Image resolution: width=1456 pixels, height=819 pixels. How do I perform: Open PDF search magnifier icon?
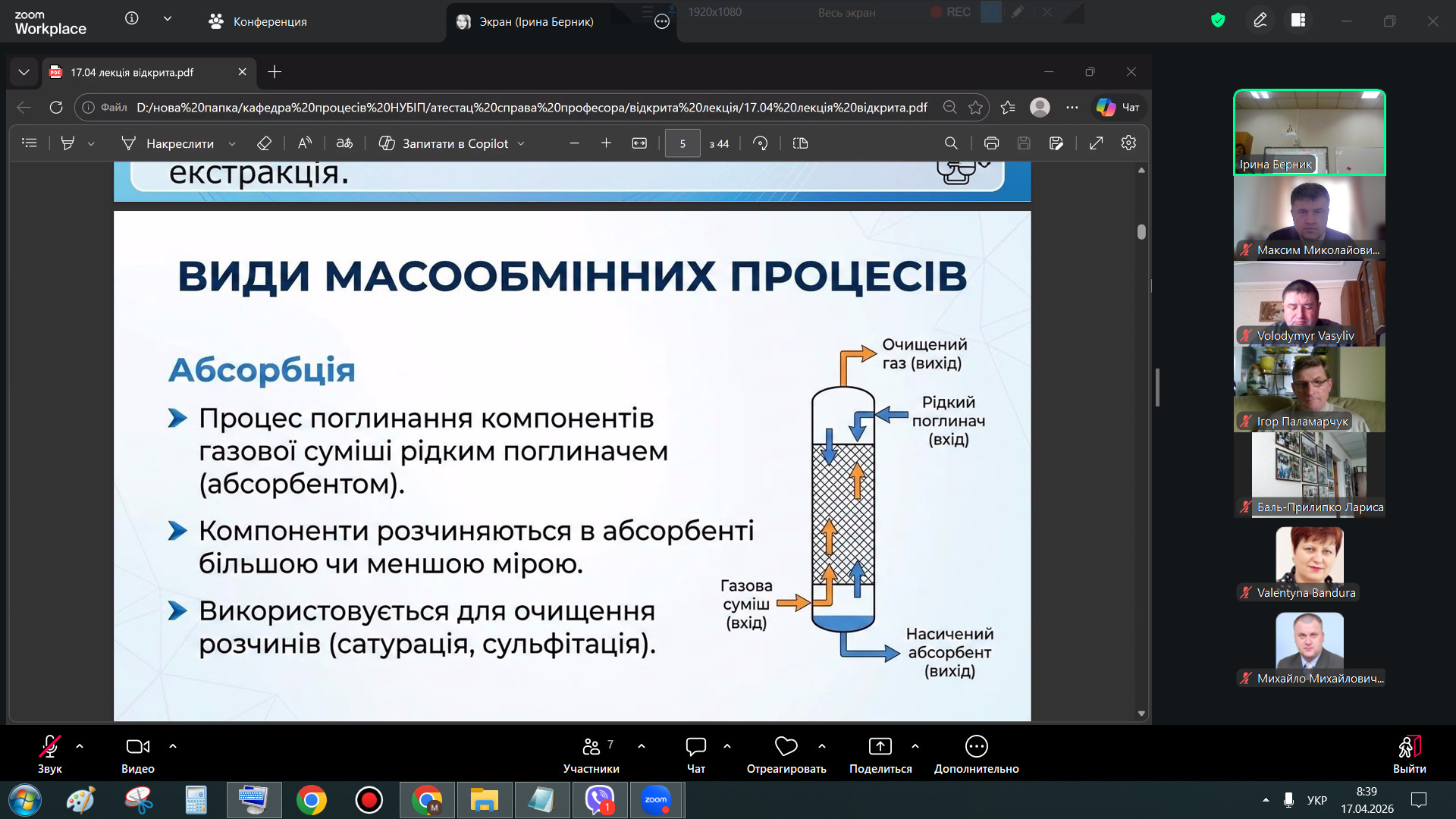(x=951, y=143)
